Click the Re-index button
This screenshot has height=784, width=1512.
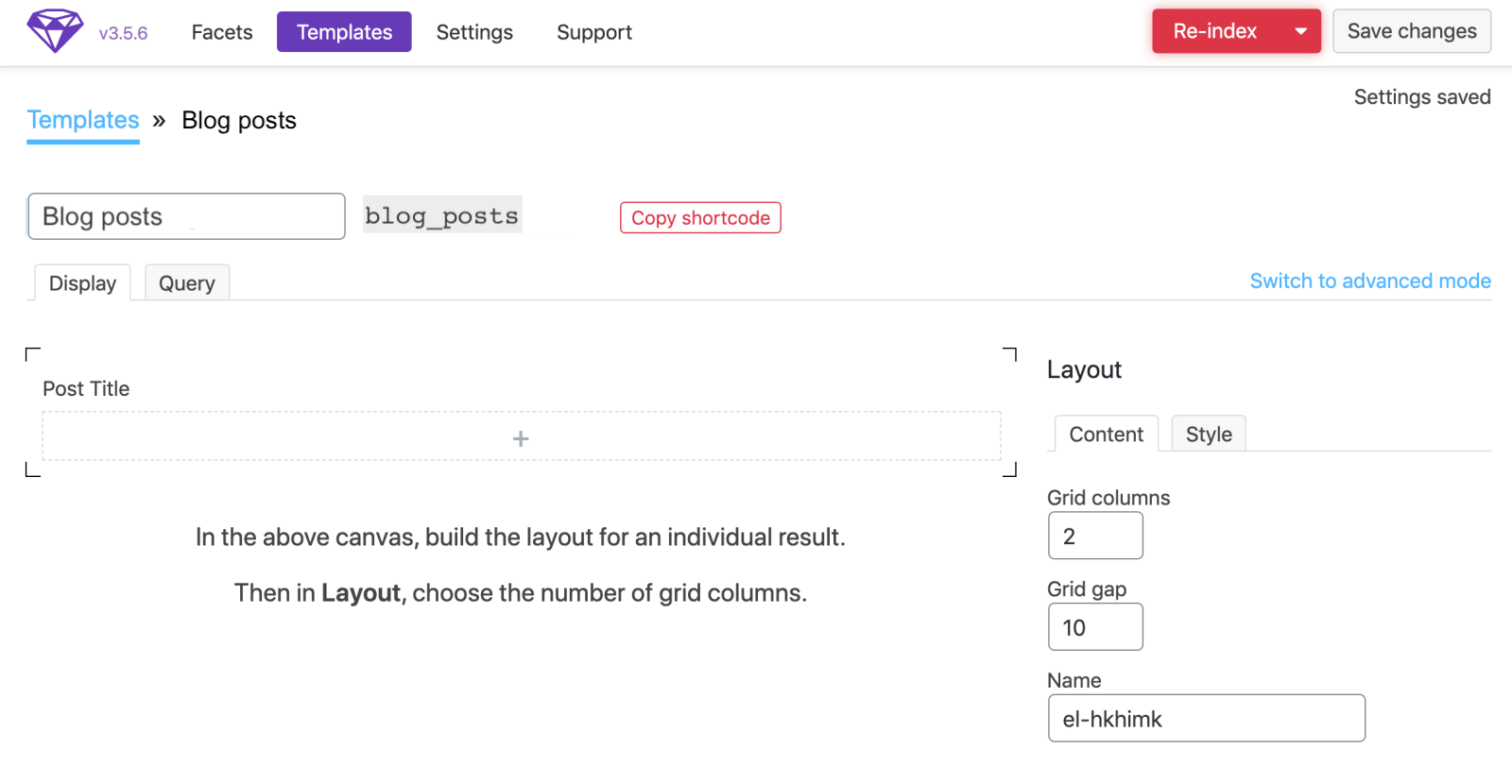pos(1214,31)
